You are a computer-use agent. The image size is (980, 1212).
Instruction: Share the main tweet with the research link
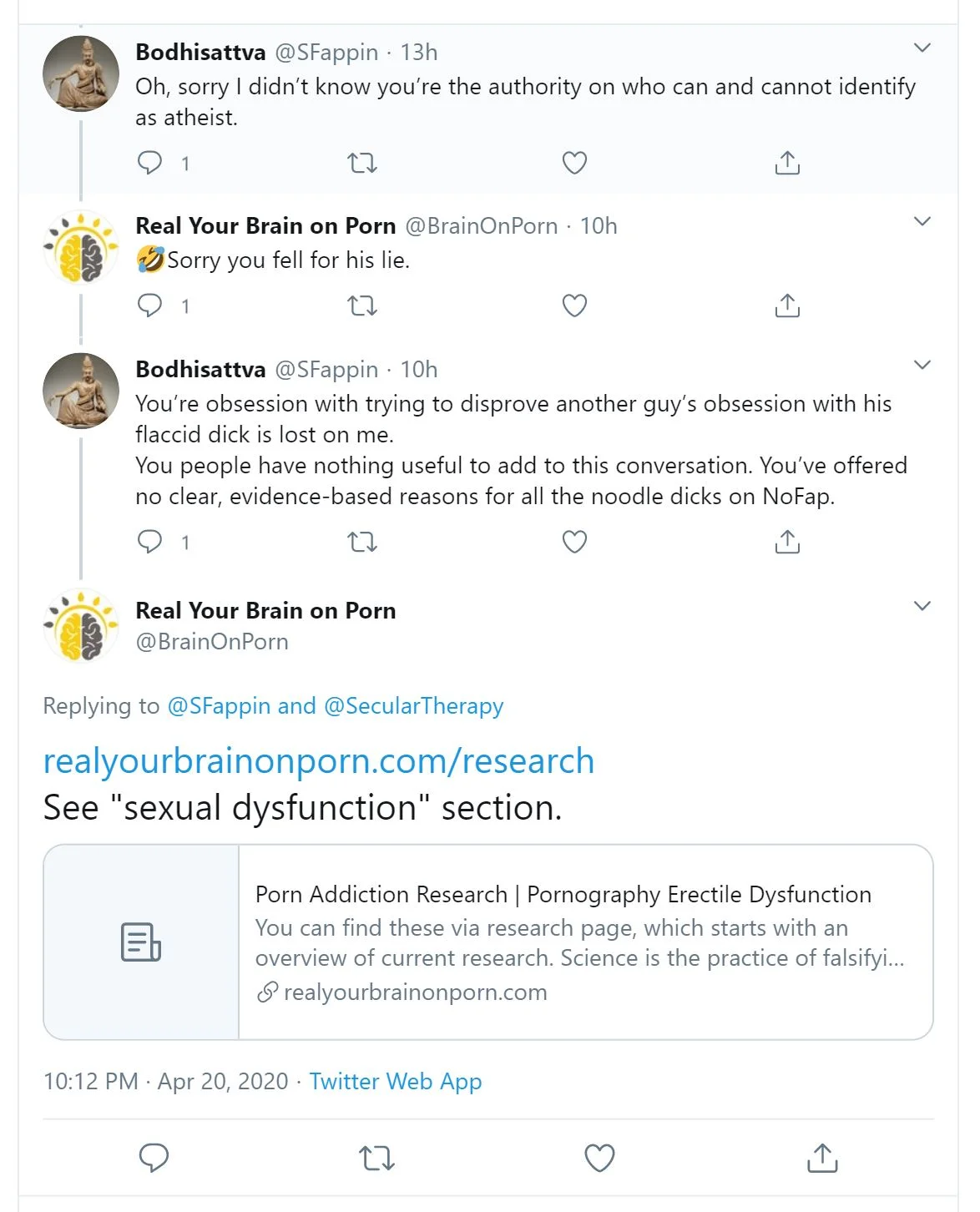pyautogui.click(x=822, y=1158)
